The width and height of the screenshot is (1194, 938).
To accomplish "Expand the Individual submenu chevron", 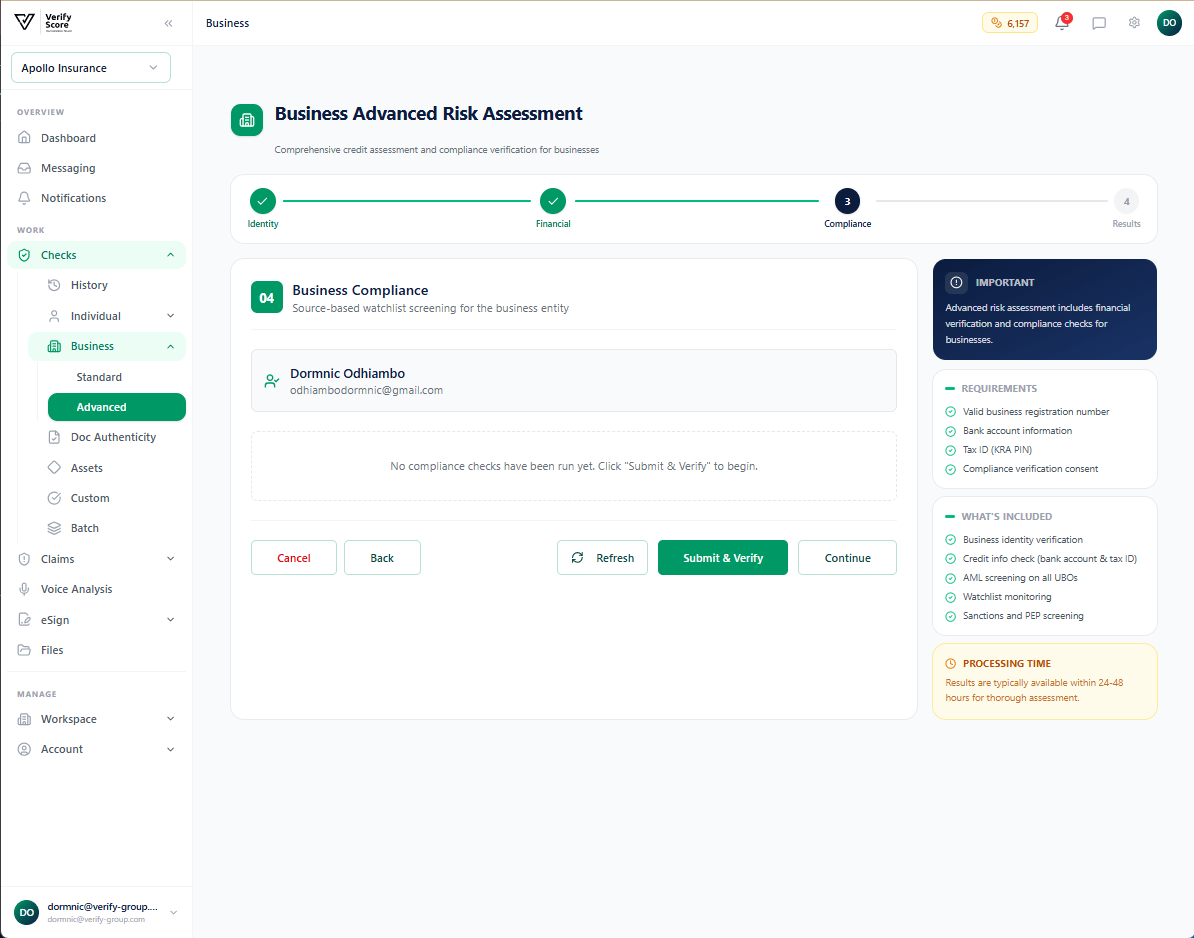I will pyautogui.click(x=171, y=316).
